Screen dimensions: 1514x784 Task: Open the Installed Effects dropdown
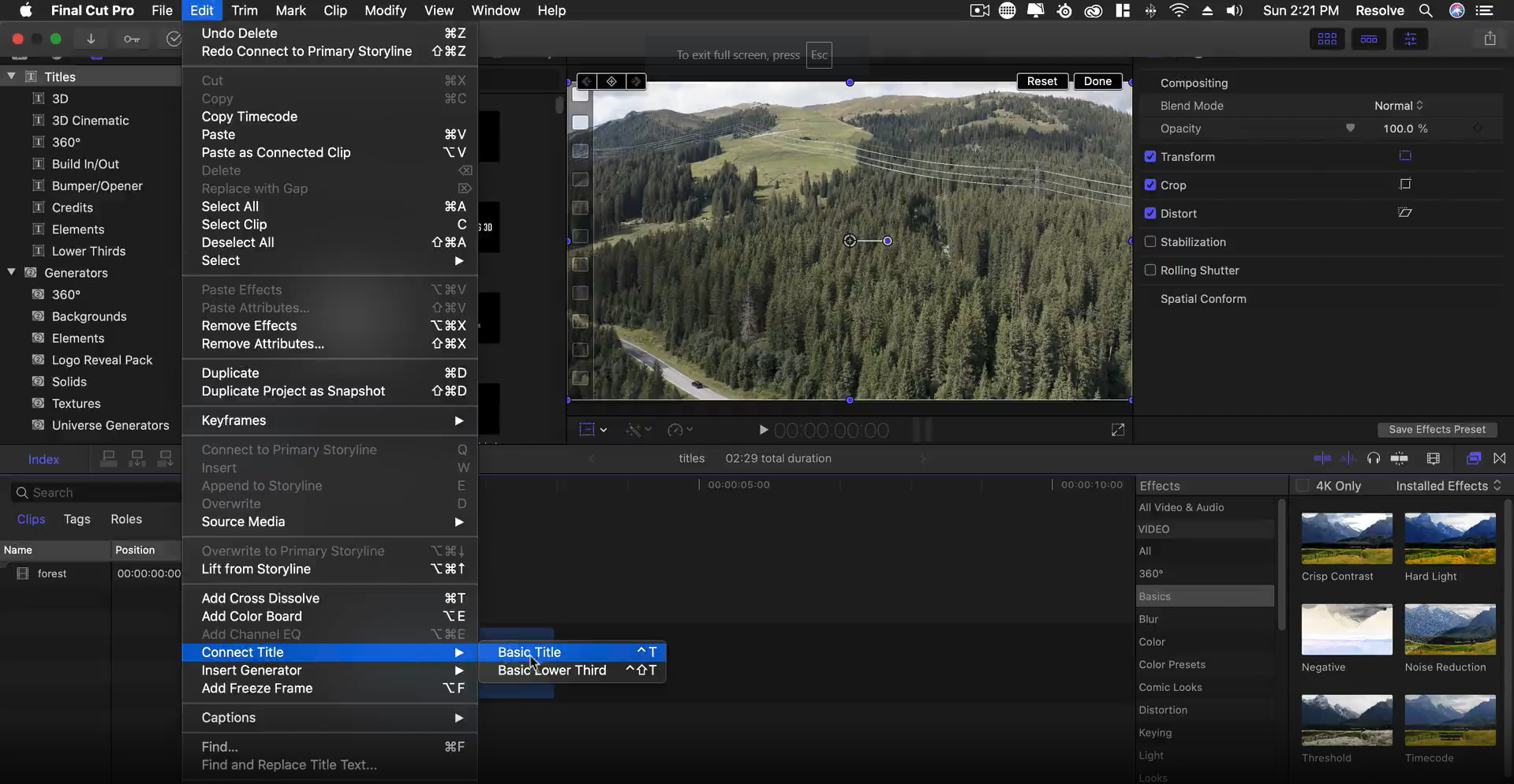pyautogui.click(x=1449, y=486)
